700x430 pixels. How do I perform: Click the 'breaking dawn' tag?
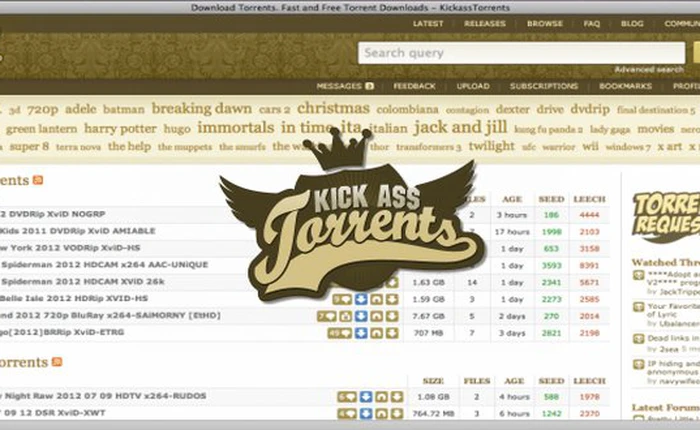click(202, 109)
